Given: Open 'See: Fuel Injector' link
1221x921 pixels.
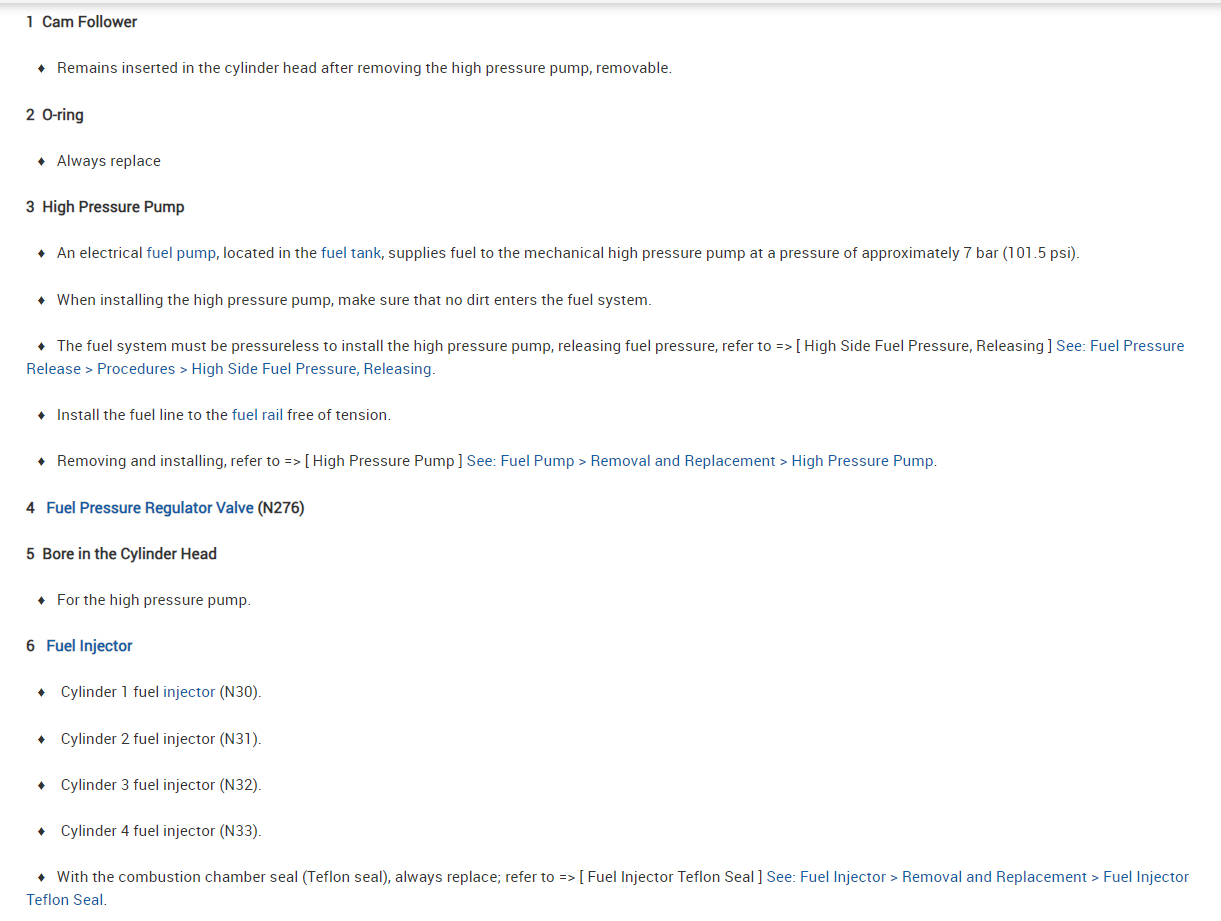Looking at the screenshot, I should 826,877.
